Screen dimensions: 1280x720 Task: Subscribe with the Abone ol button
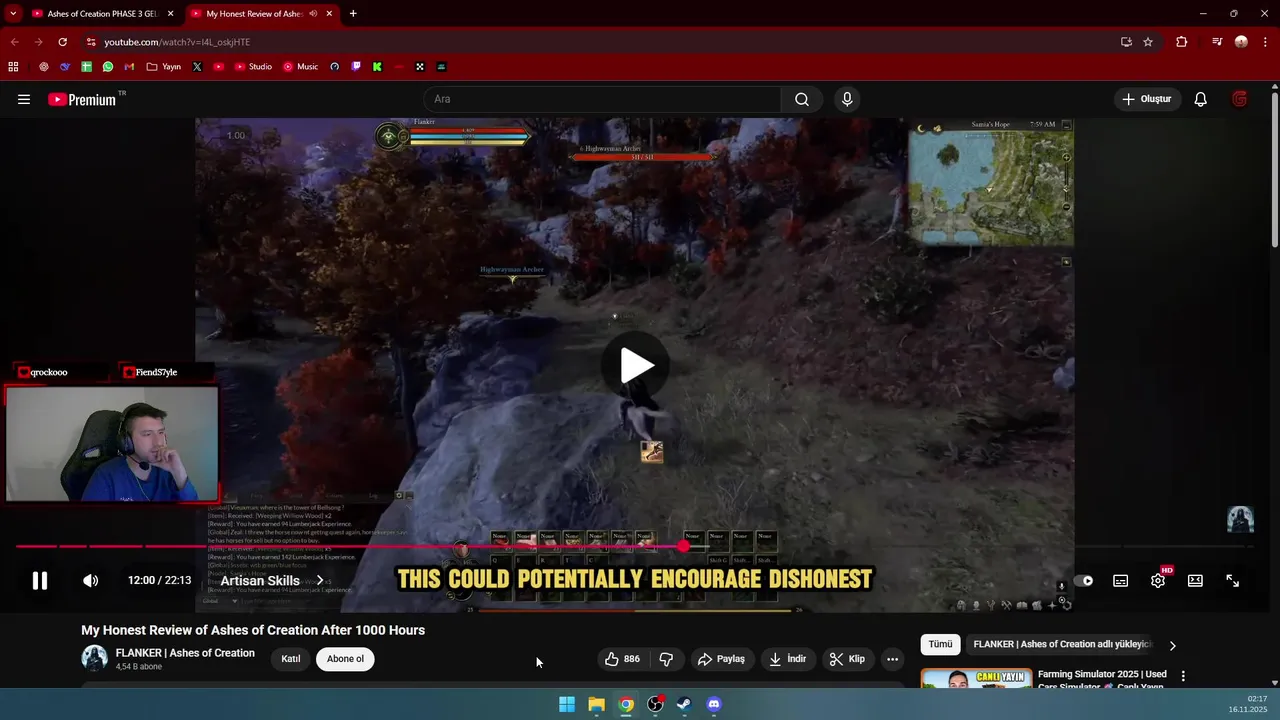click(x=346, y=659)
